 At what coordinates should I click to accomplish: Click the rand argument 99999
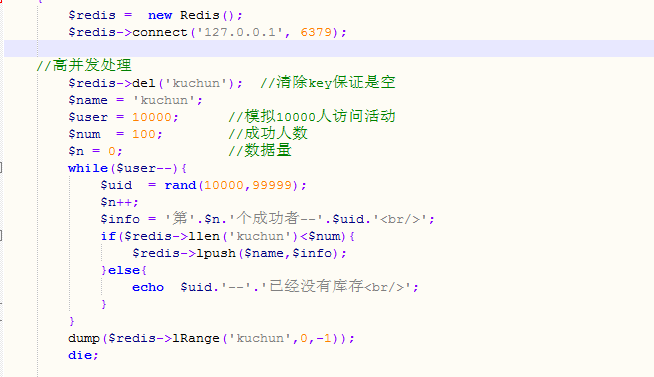coord(272,185)
